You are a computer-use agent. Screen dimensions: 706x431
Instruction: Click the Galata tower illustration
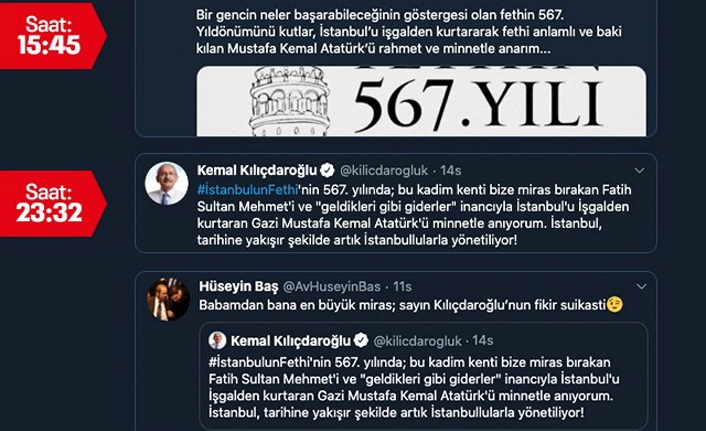290,101
